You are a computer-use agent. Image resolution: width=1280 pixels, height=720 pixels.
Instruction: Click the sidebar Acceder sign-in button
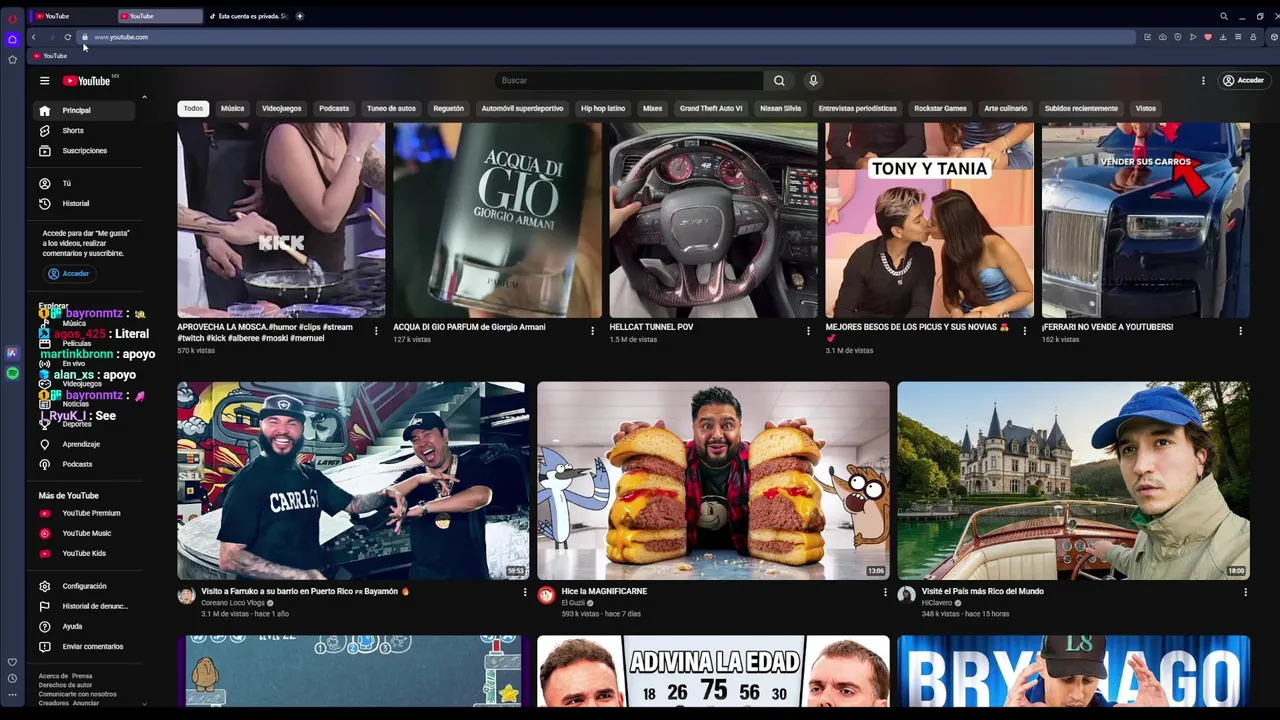pyautogui.click(x=69, y=273)
